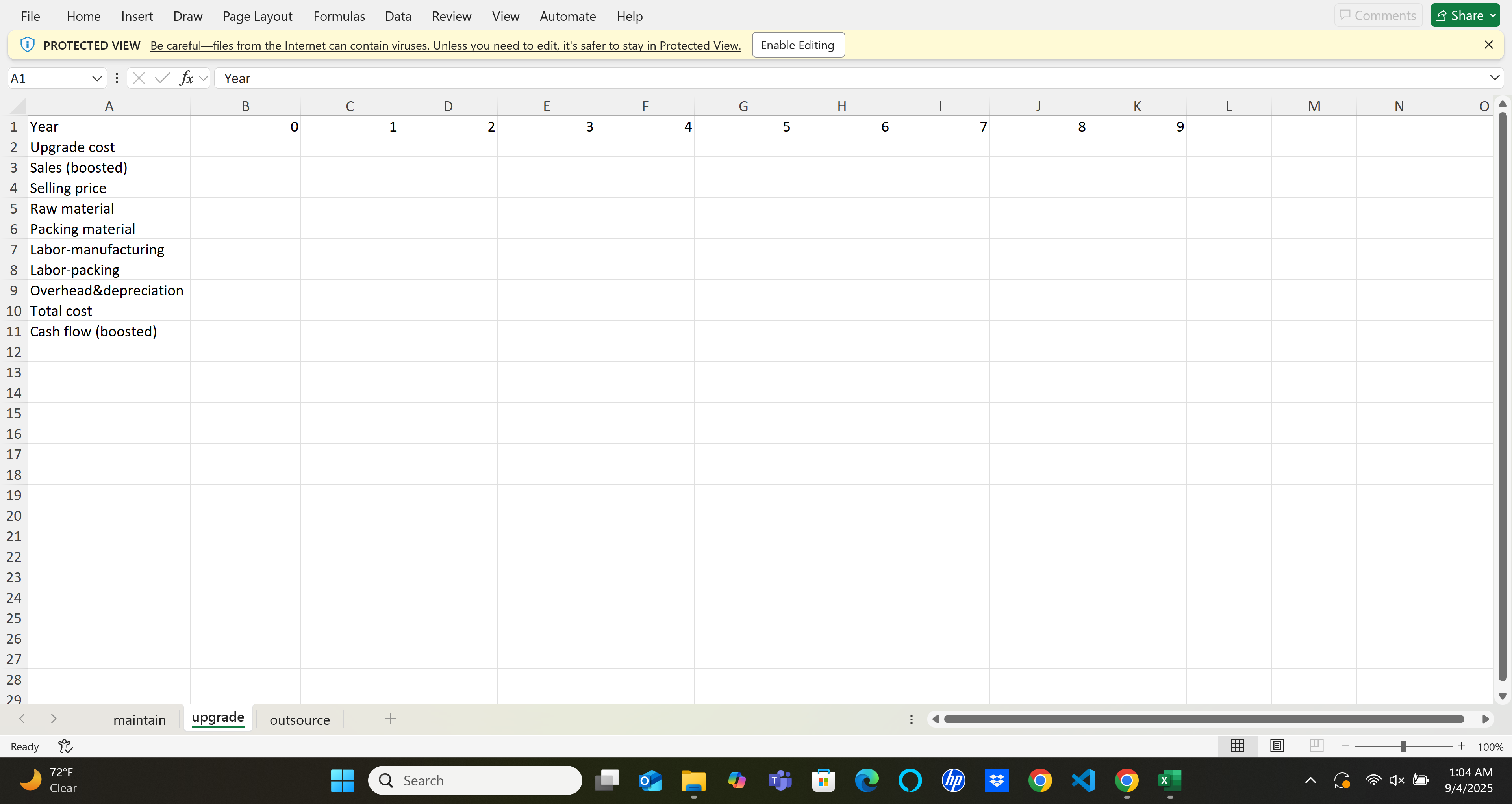
Task: Open the Protected View warning link
Action: coord(445,45)
